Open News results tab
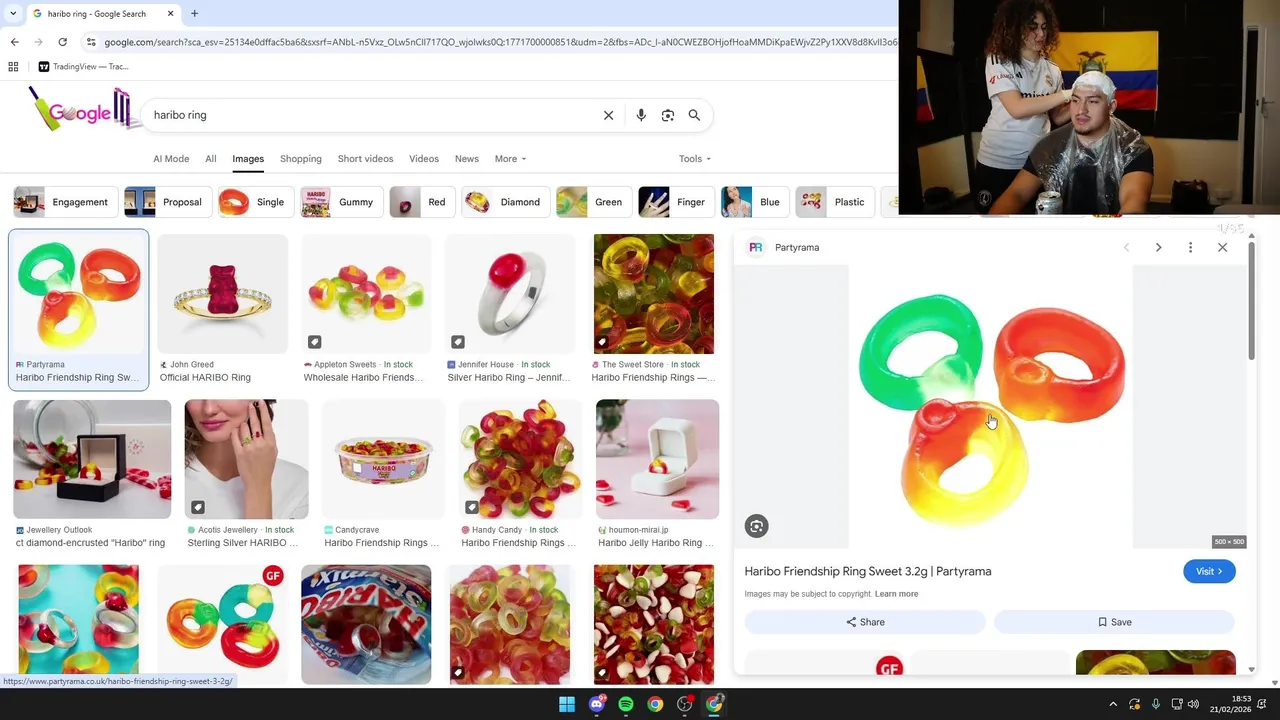Image resolution: width=1280 pixels, height=720 pixels. (x=467, y=159)
